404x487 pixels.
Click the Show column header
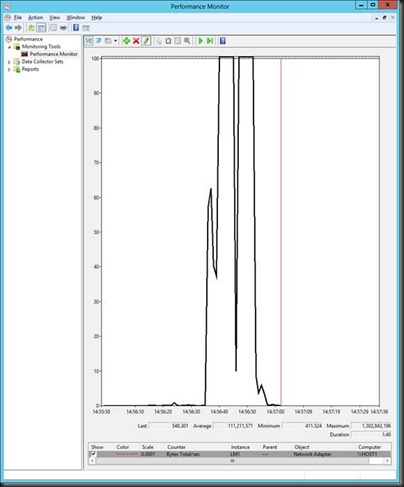tap(97, 447)
